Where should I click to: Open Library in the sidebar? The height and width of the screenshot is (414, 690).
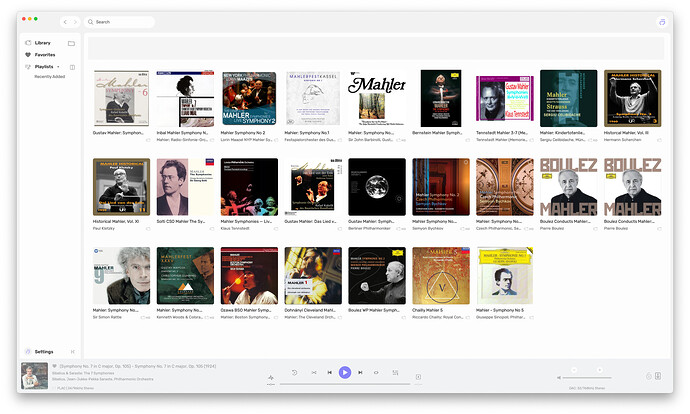[x=42, y=43]
